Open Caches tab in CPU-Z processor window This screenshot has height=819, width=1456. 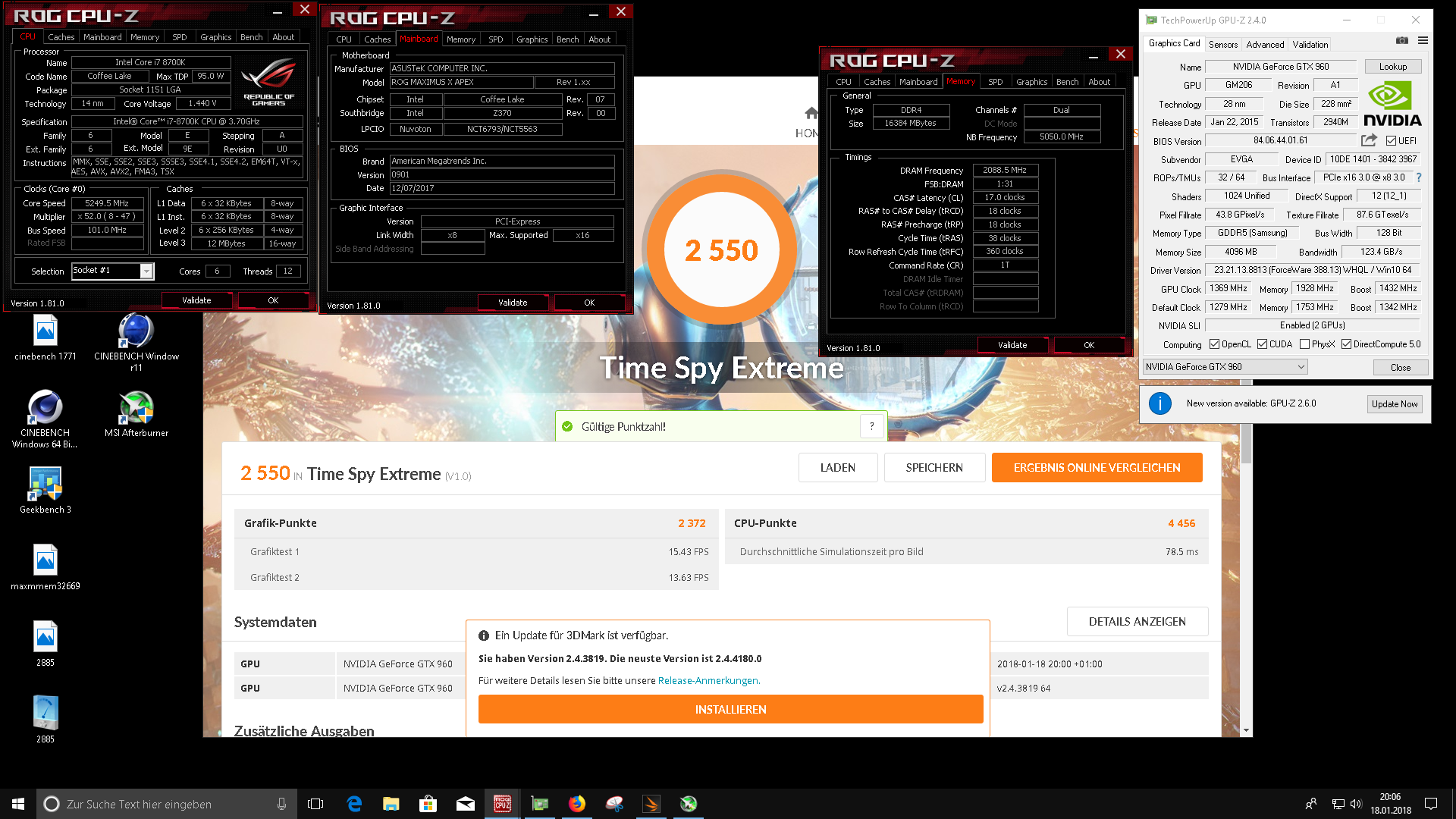click(x=61, y=36)
